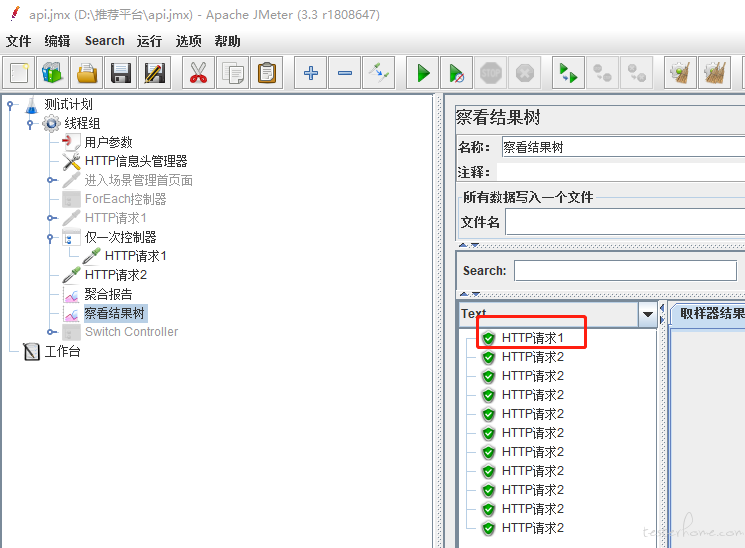Viewport: 745px width, 548px height.
Task: Collapse all nodes with the minus icon
Action: click(345, 73)
